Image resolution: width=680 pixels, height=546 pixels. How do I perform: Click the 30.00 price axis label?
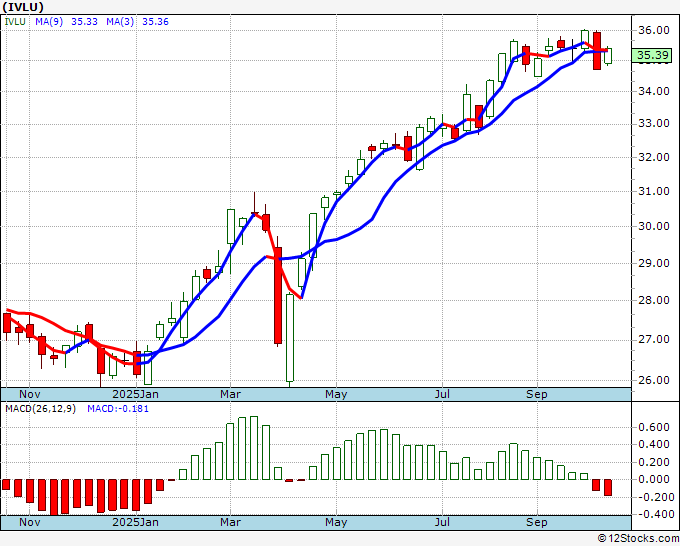click(x=653, y=226)
